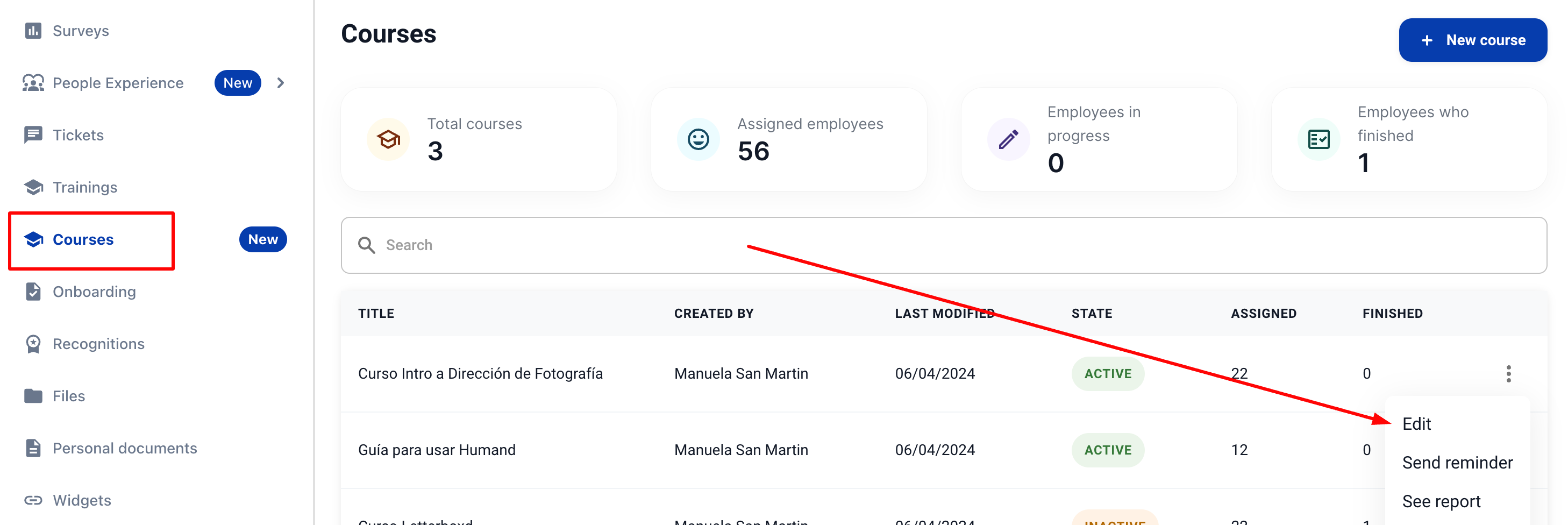Click the Widgets link icon
The image size is (1568, 525).
[33, 500]
